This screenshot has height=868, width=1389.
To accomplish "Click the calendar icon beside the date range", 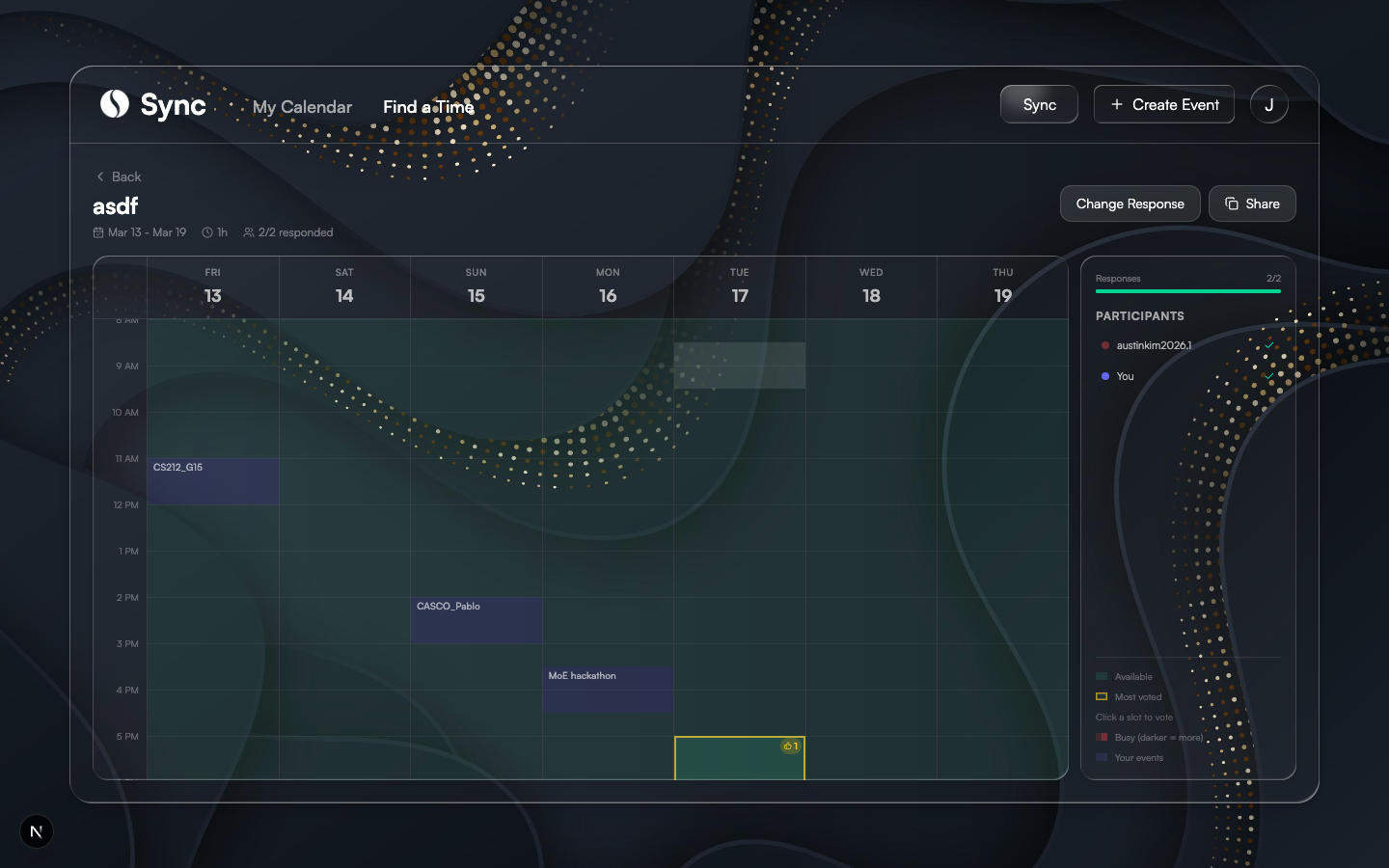I will coord(98,231).
